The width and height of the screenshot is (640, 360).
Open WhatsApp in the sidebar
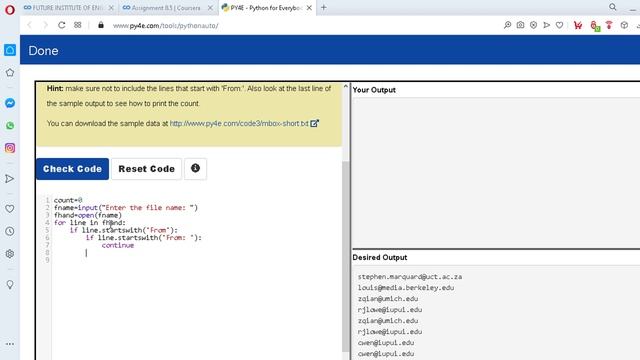click(x=10, y=126)
